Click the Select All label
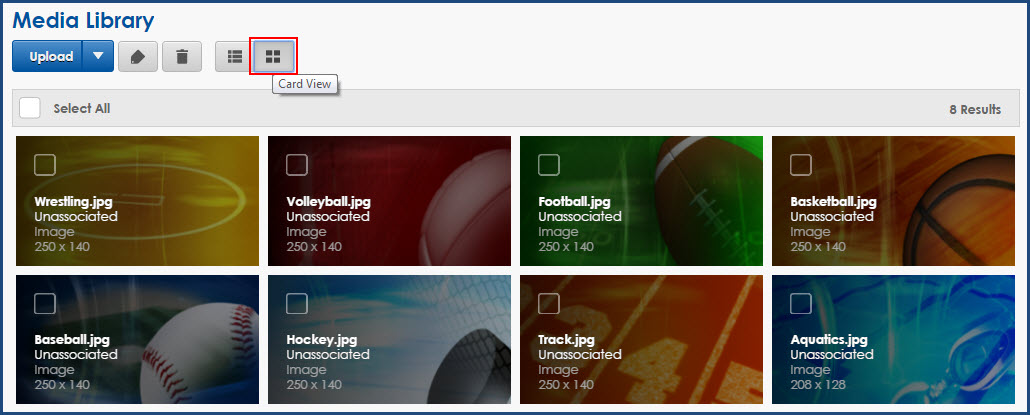Screen dimensions: 1030x415 pos(81,108)
